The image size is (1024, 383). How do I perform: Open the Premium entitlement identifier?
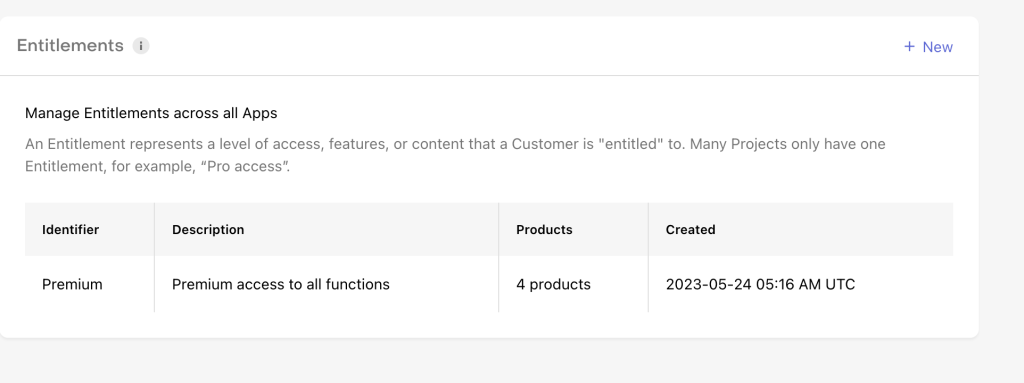click(72, 284)
